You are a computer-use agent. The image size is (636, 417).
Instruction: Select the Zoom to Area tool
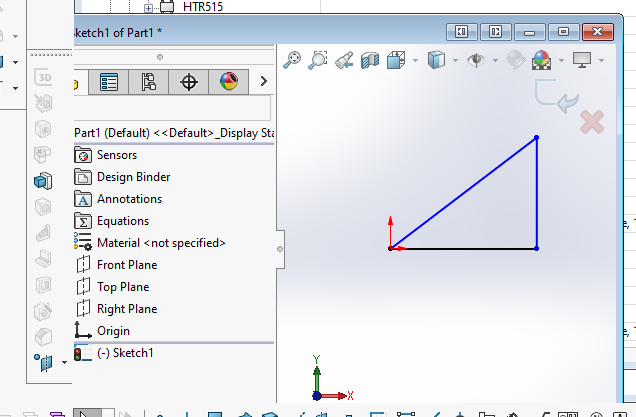click(318, 61)
